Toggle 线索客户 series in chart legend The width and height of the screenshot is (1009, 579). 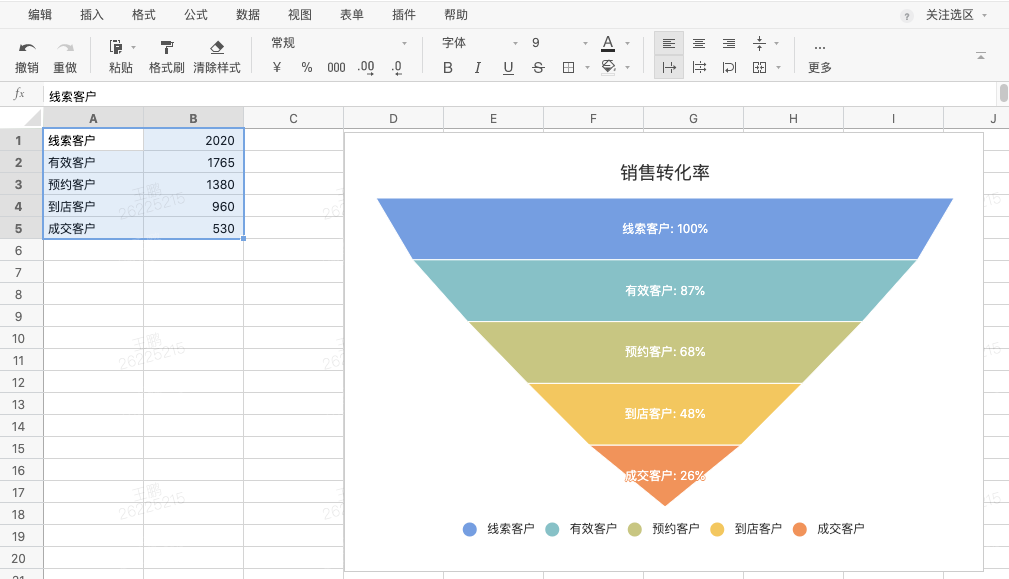tap(499, 529)
